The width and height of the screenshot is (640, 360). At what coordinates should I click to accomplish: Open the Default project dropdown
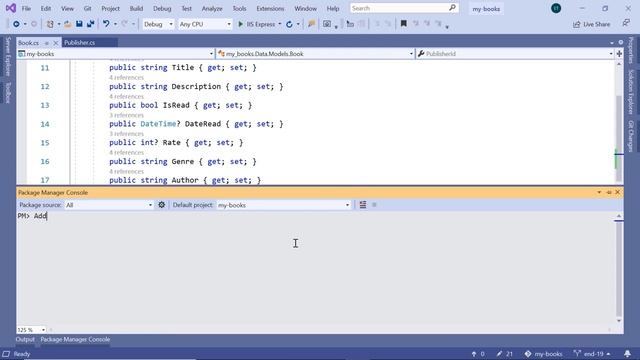tap(283, 205)
